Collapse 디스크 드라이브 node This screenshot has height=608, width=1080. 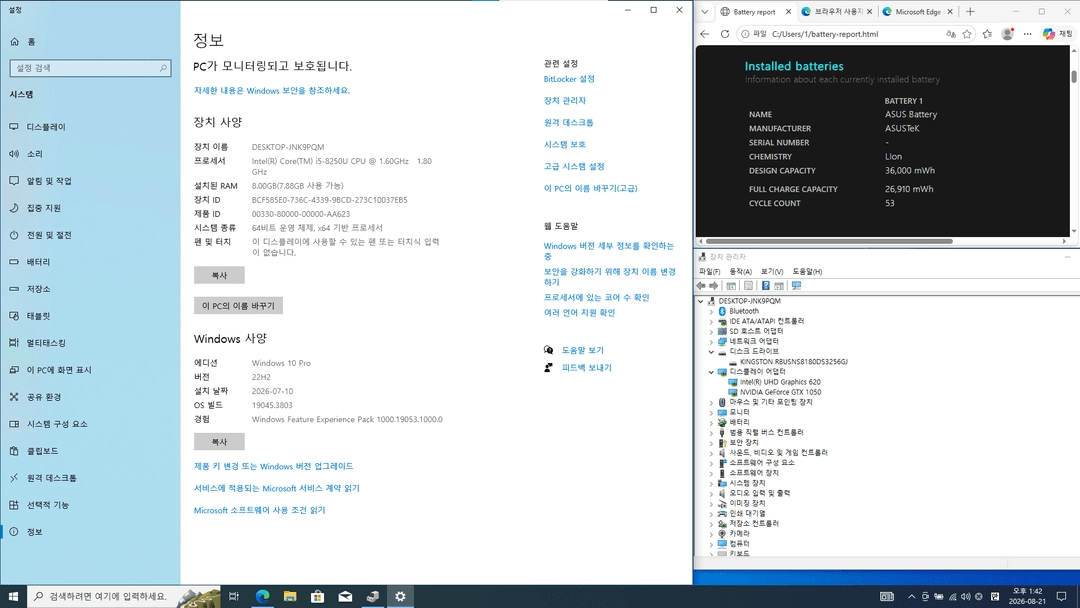(712, 352)
